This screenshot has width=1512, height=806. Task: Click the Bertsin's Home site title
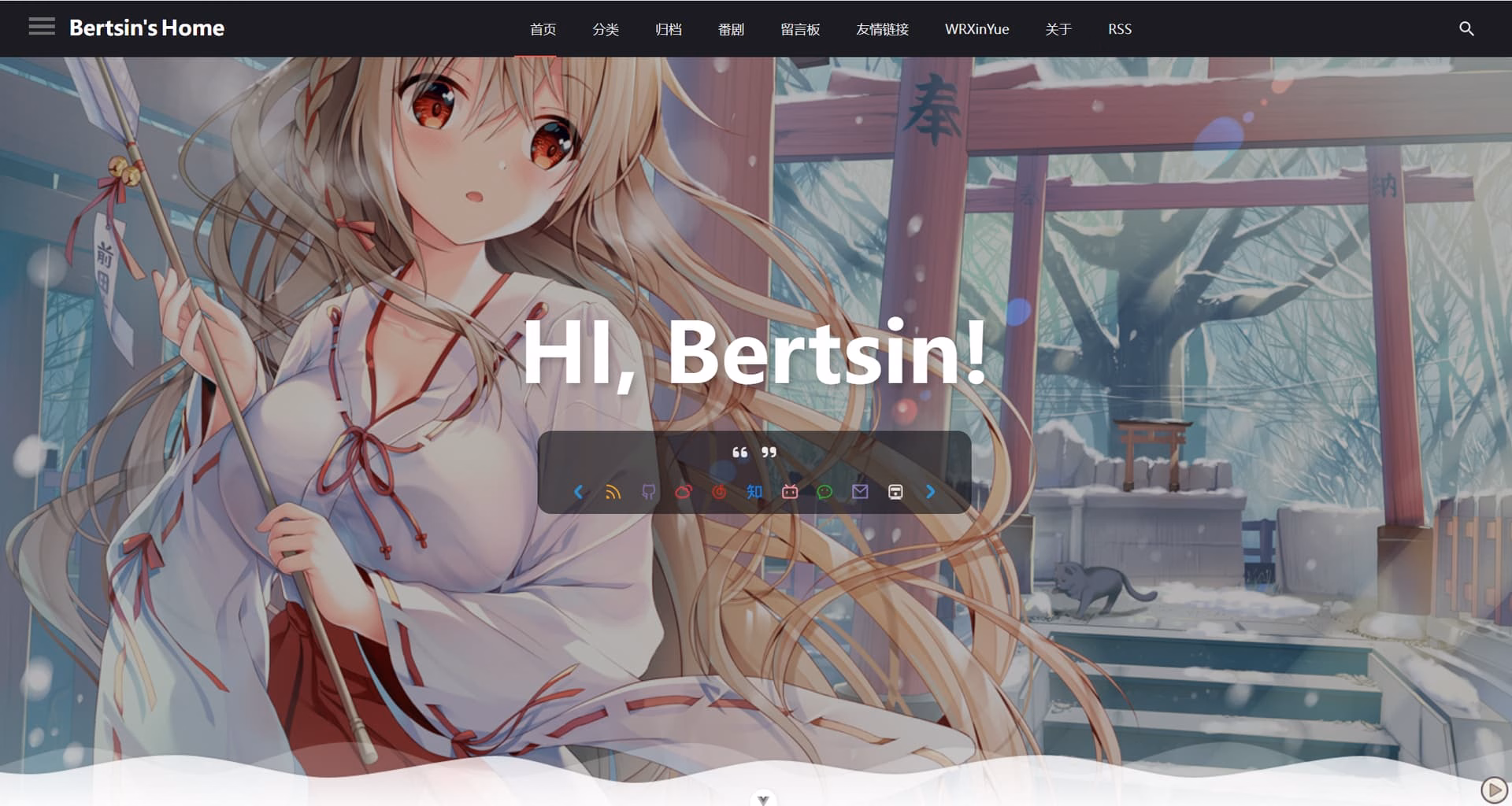(x=147, y=28)
